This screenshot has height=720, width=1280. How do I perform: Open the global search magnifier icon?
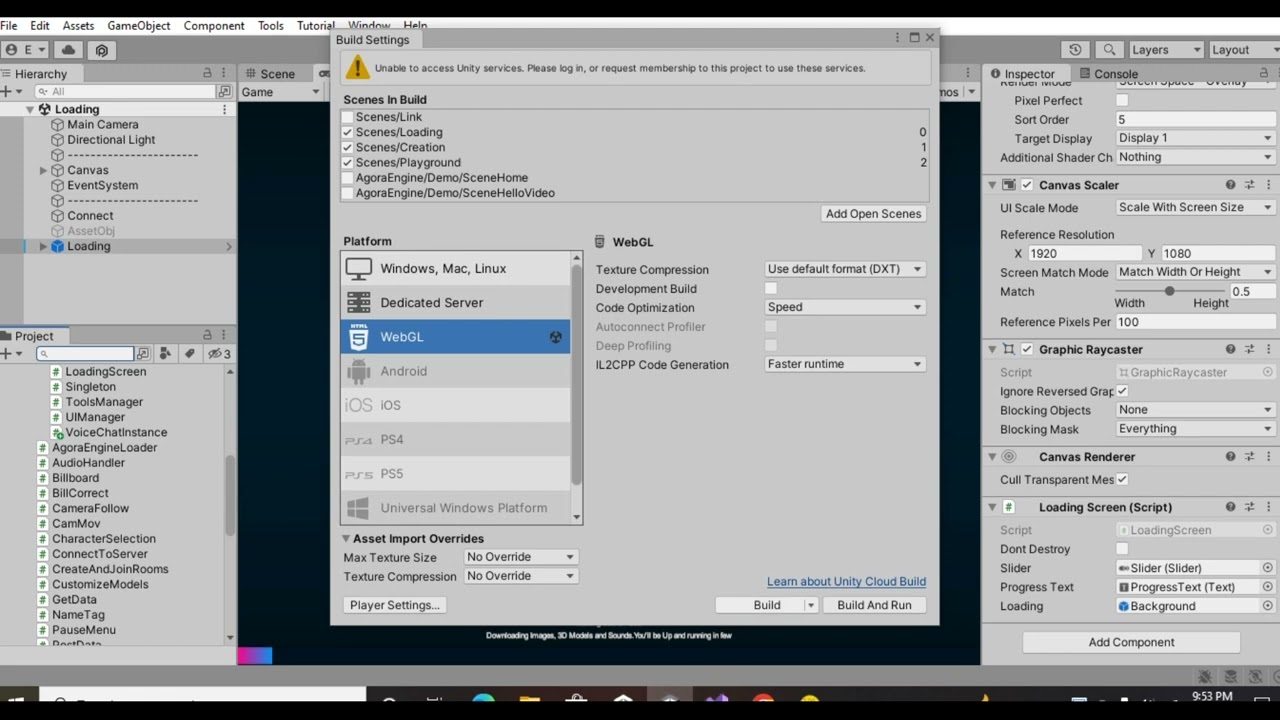click(1109, 50)
